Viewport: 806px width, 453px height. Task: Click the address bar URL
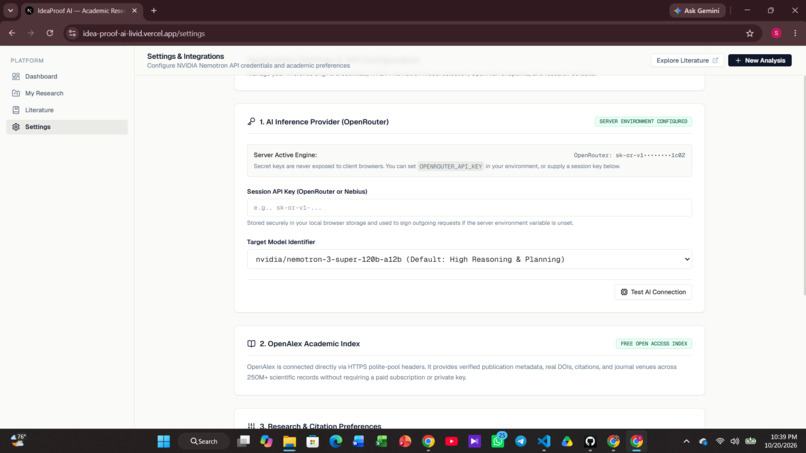(144, 33)
